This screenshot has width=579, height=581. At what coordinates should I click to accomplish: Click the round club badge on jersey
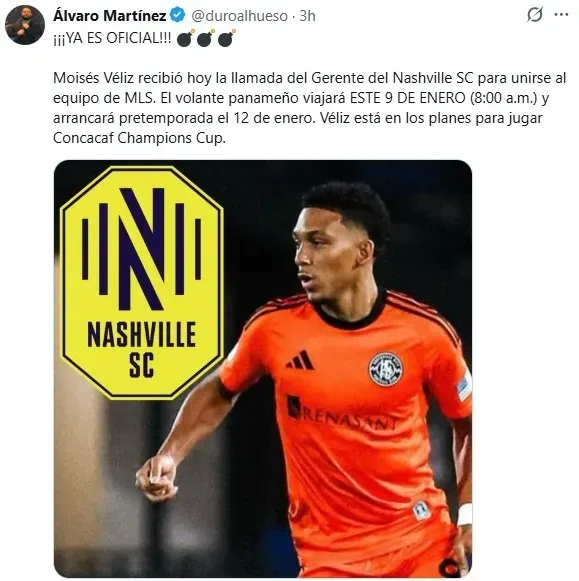386,369
